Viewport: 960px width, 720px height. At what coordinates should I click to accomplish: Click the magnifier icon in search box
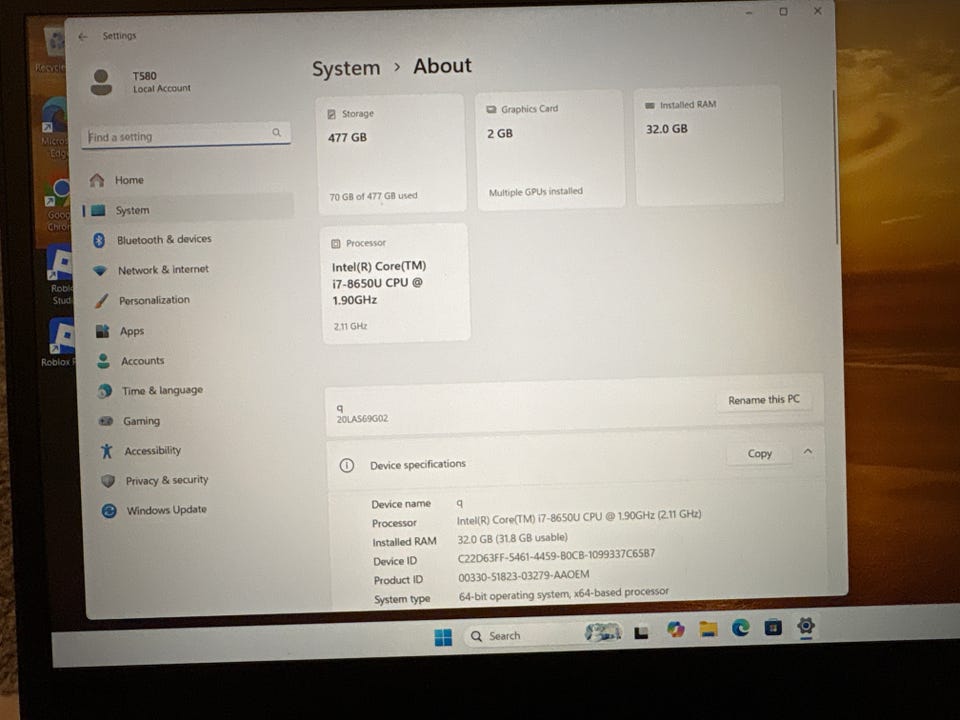[277, 132]
